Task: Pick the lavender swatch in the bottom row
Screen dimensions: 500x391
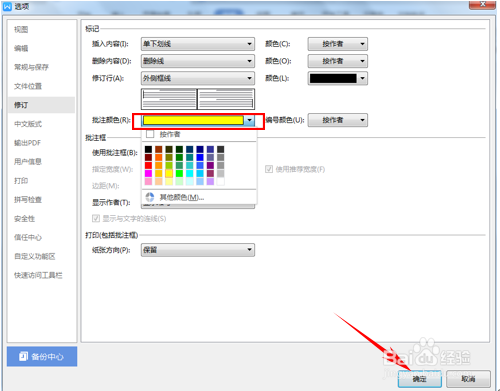Action: point(210,181)
